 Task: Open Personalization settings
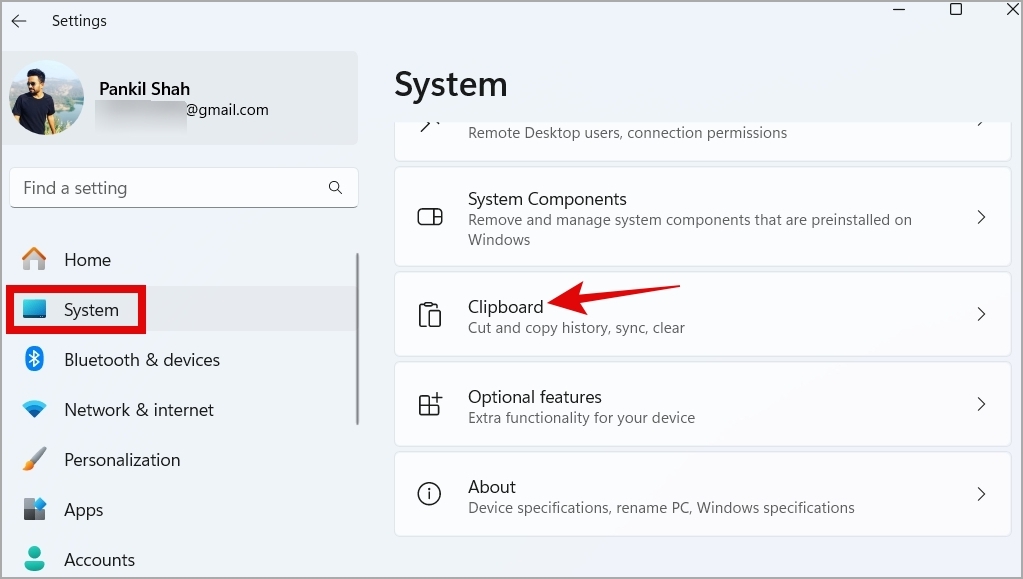pos(179,460)
